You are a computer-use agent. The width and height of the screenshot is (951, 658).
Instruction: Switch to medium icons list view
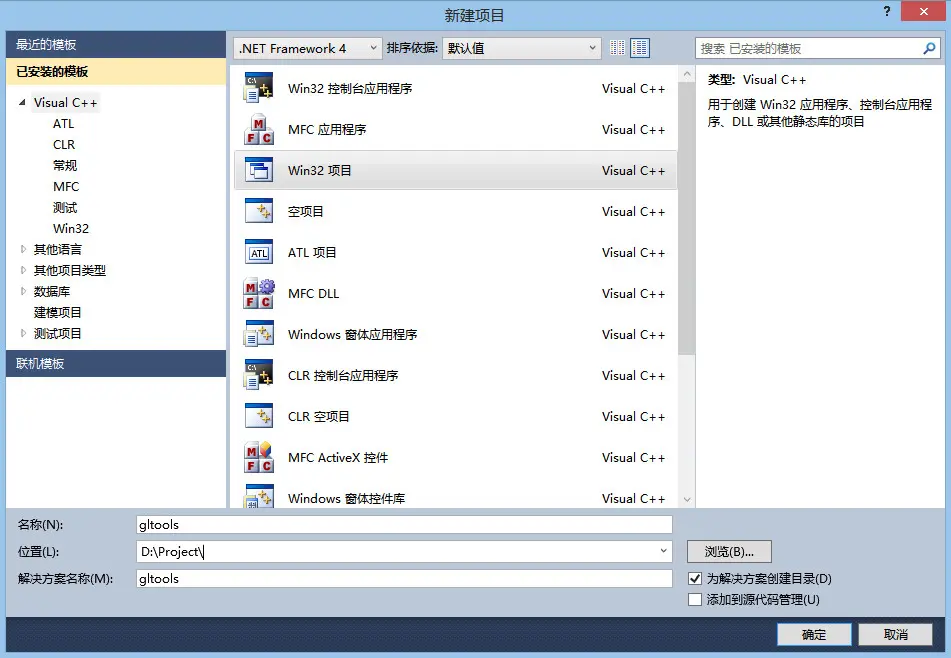pos(640,48)
